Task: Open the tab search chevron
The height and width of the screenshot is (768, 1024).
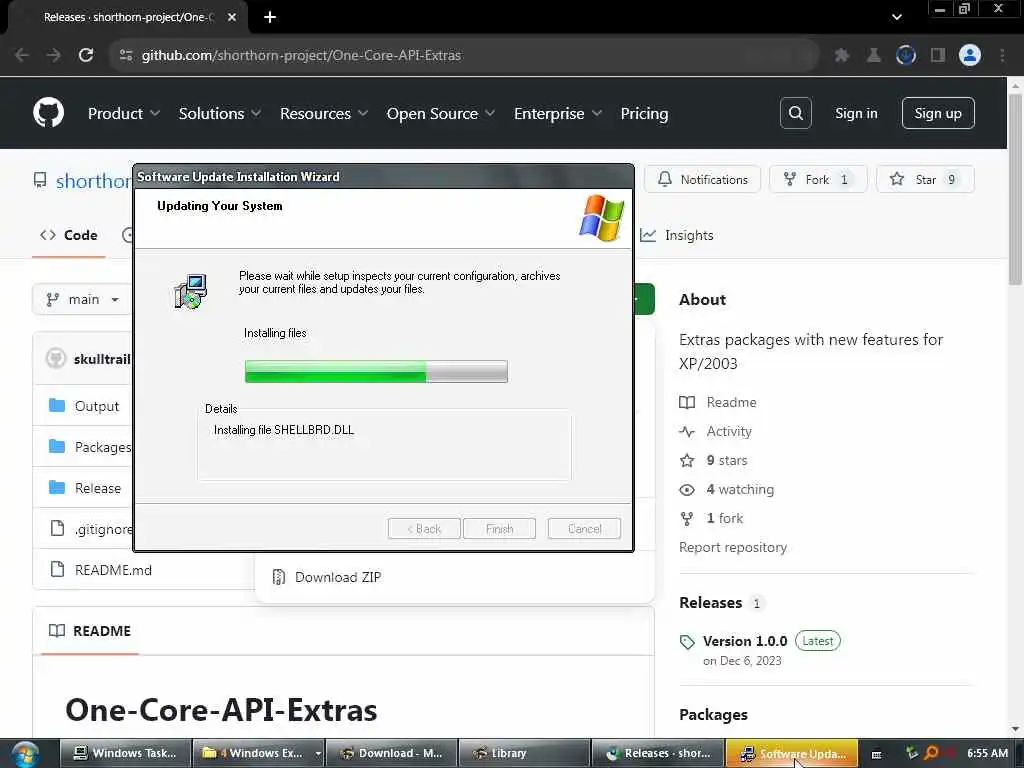Action: coord(897,18)
